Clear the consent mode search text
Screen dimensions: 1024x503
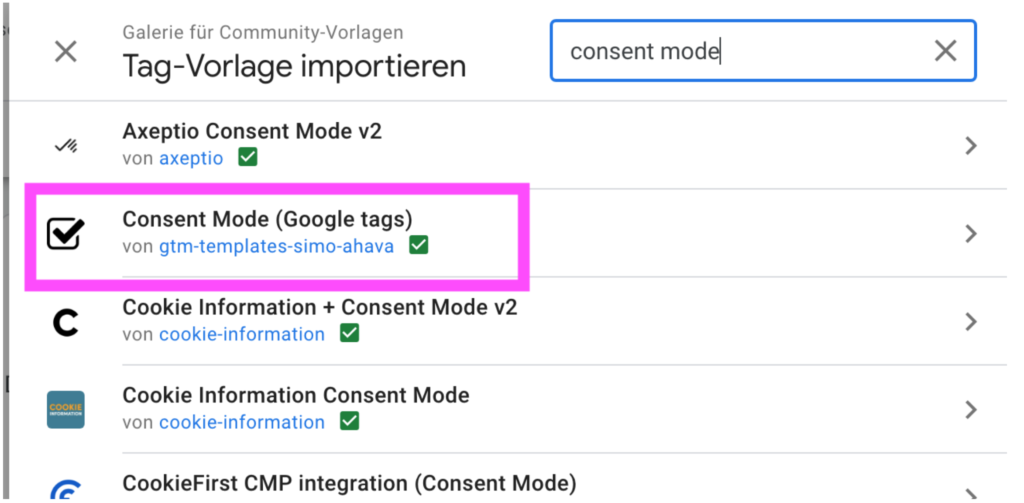[945, 51]
